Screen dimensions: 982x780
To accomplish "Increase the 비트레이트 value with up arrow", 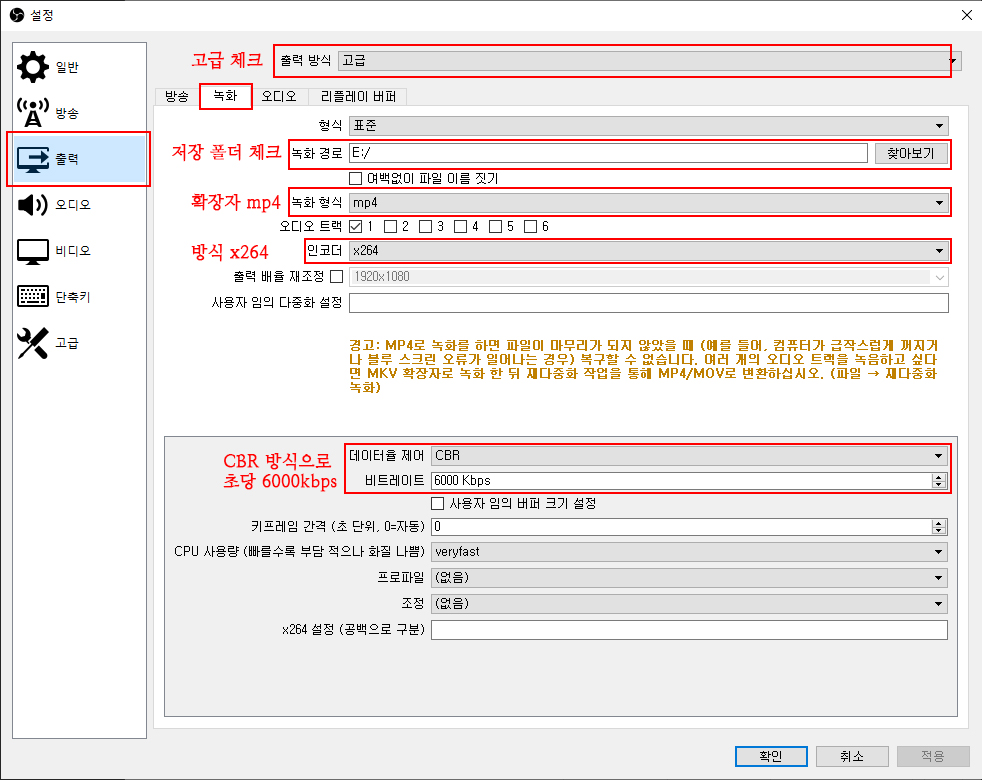I will pos(938,477).
